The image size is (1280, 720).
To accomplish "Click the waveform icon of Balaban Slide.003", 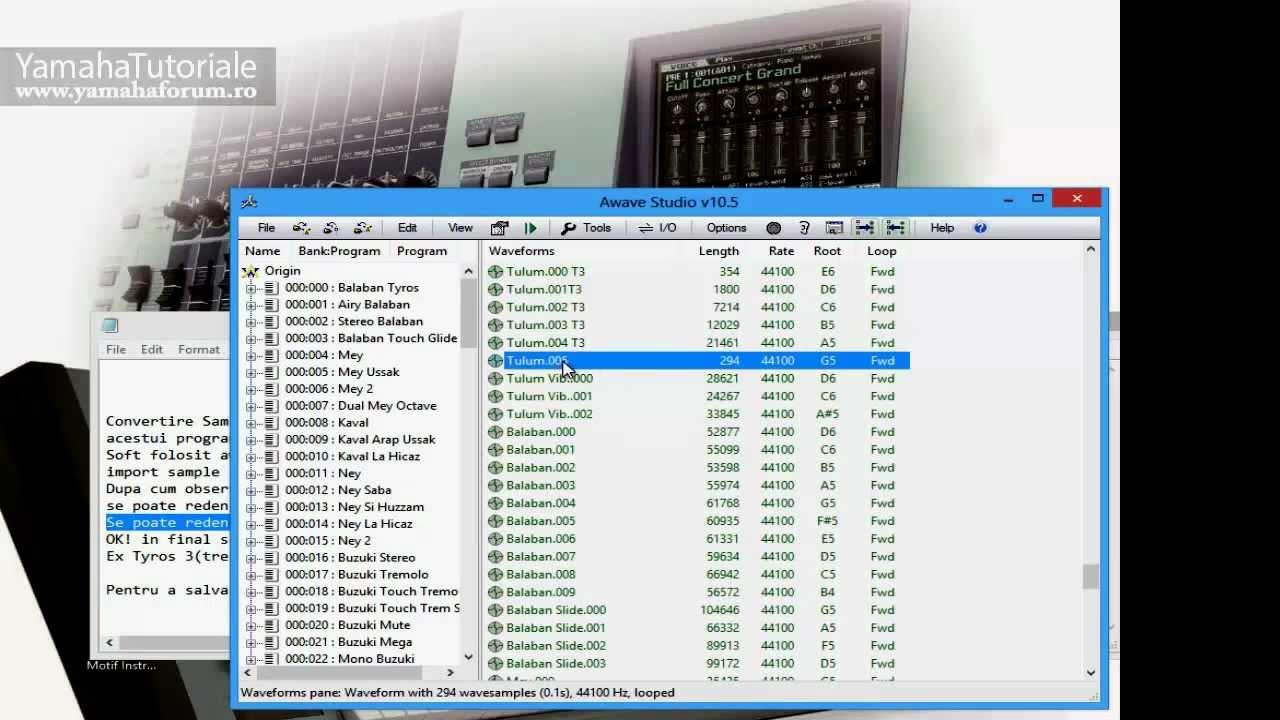I will 495,664.
